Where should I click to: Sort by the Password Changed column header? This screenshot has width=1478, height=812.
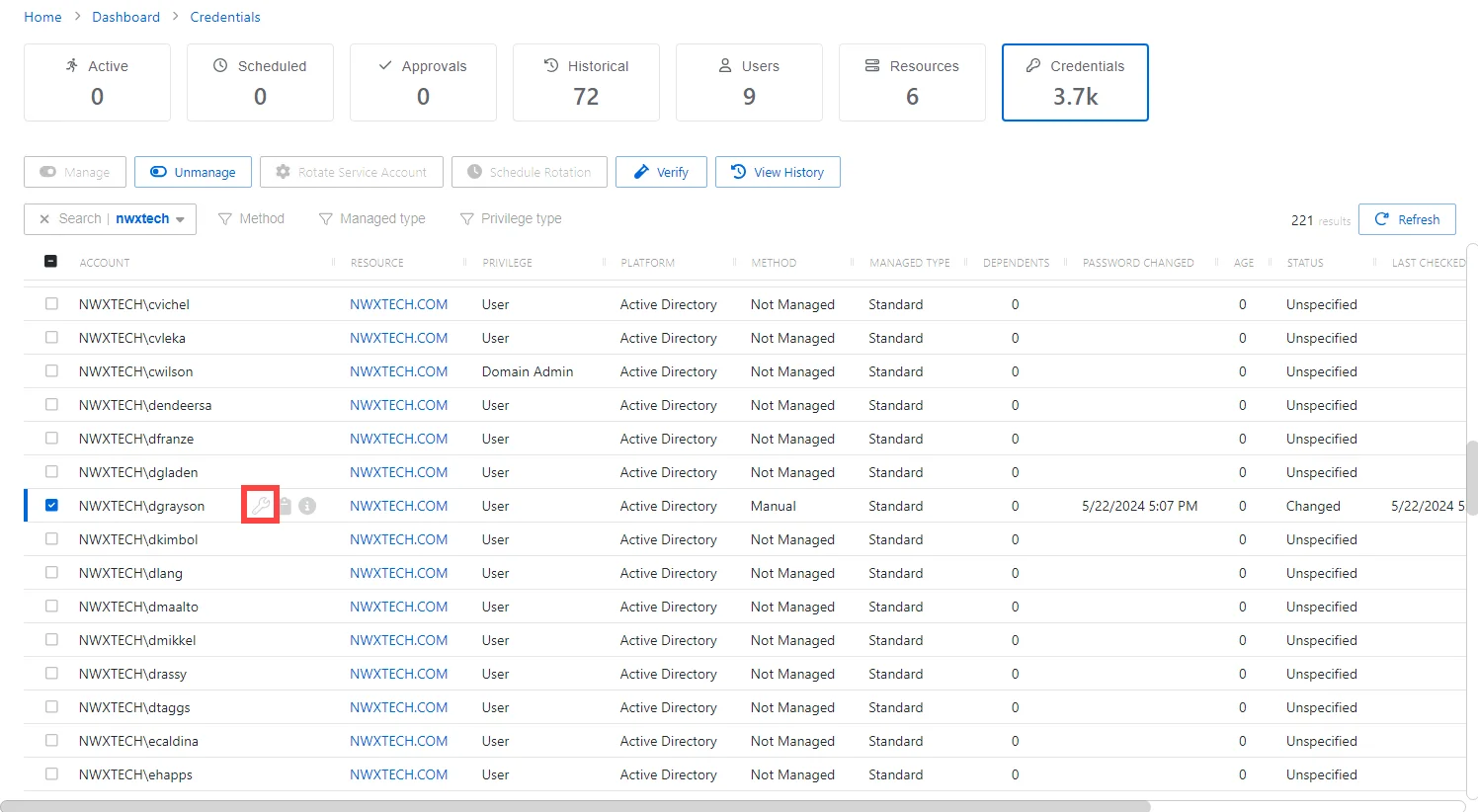tap(1138, 263)
